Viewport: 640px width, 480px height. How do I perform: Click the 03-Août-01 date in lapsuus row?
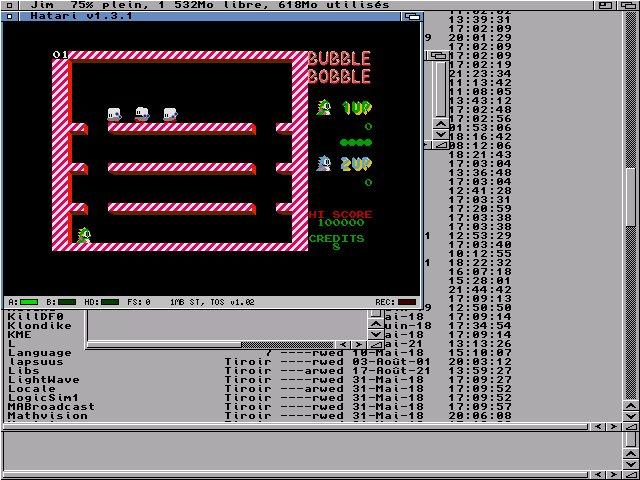(392, 361)
